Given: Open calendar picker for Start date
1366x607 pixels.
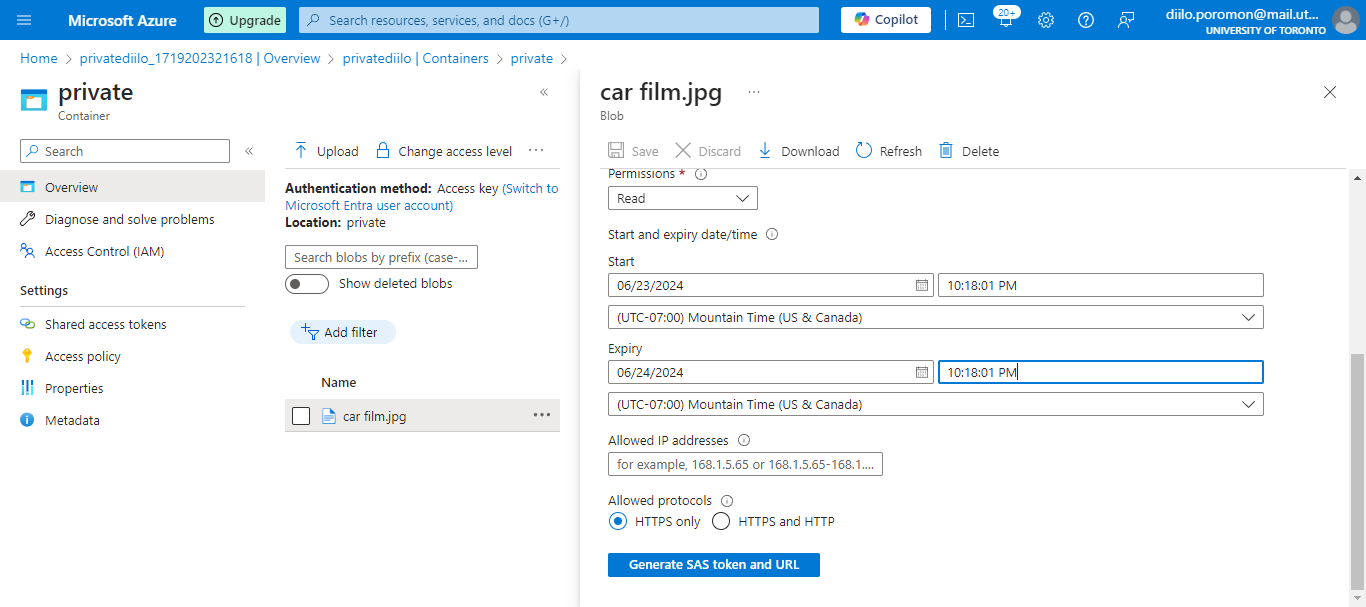Looking at the screenshot, I should tap(922, 286).
